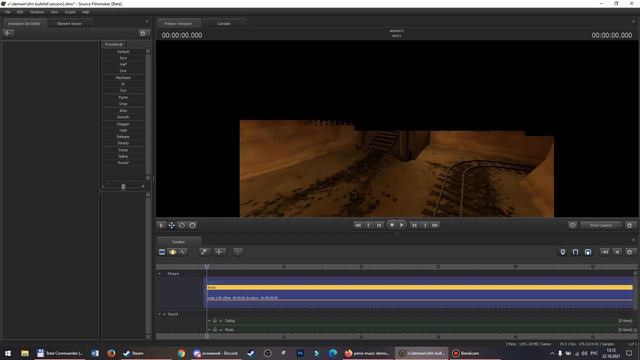Collapse the Picture track group

tap(160, 274)
